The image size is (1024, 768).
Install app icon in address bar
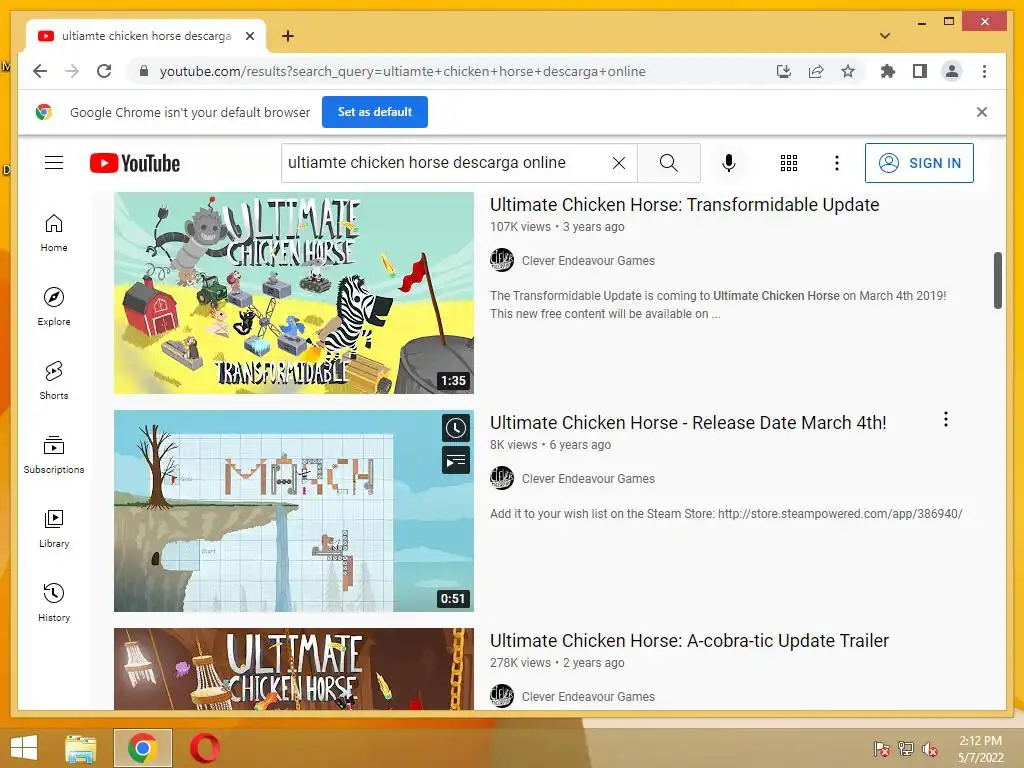[x=784, y=71]
